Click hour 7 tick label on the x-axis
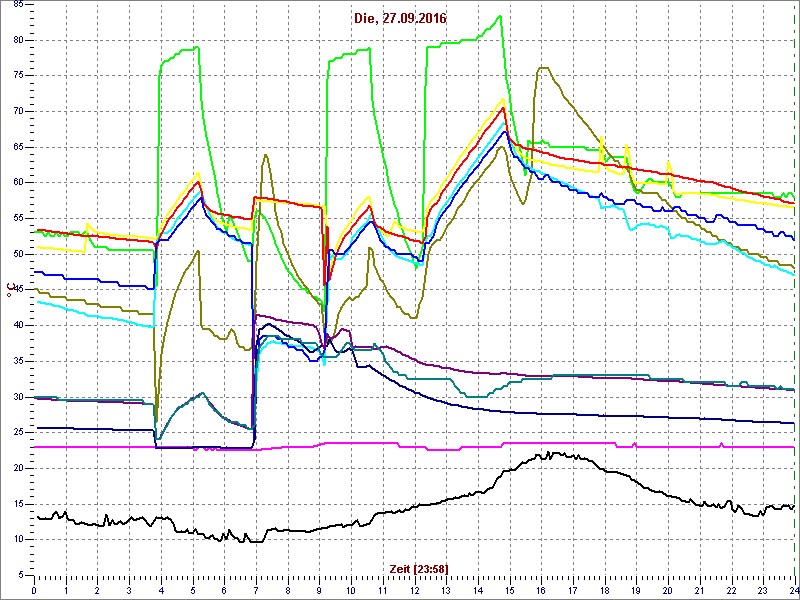 (256, 590)
